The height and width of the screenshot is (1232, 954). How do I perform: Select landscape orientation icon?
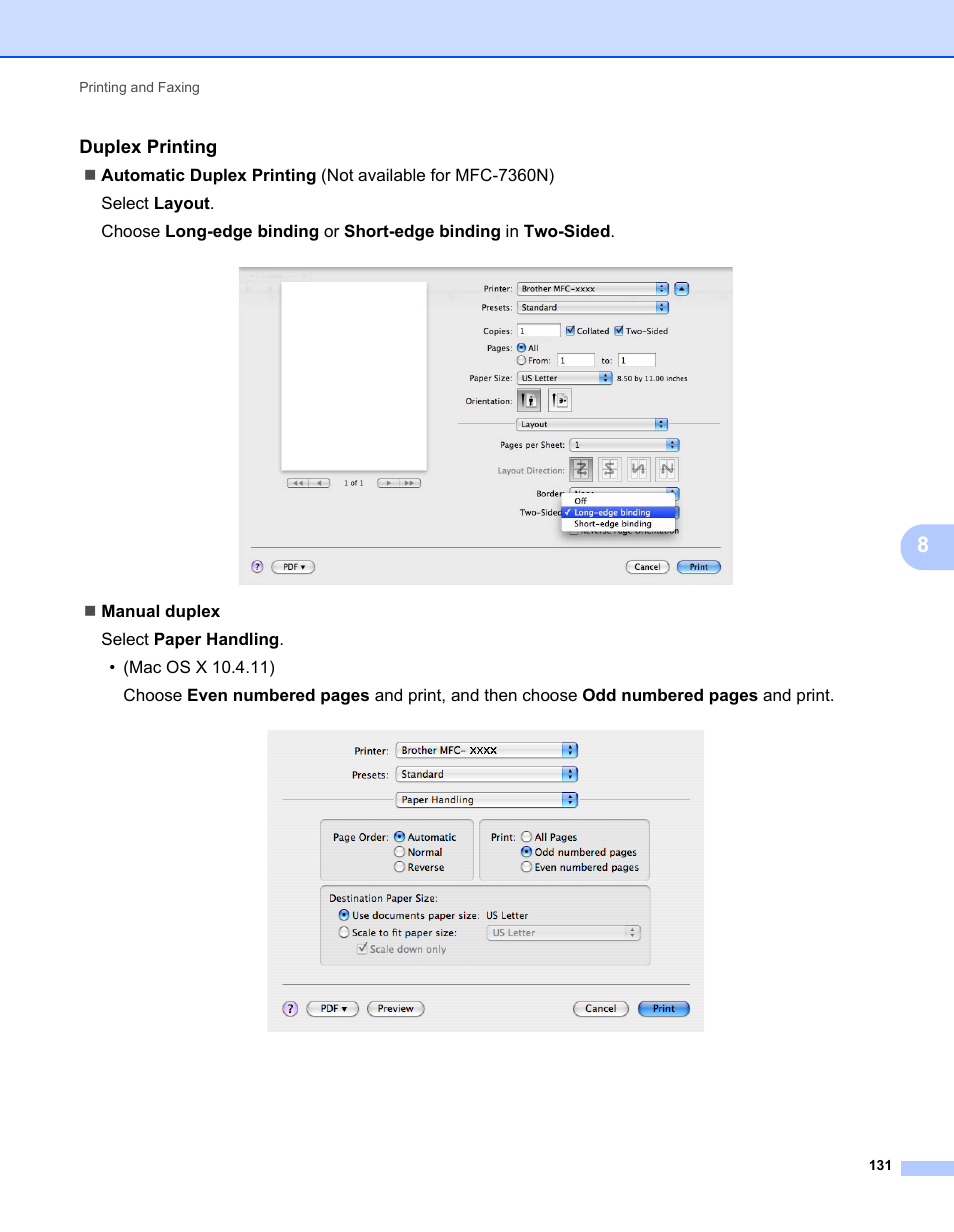click(x=559, y=400)
